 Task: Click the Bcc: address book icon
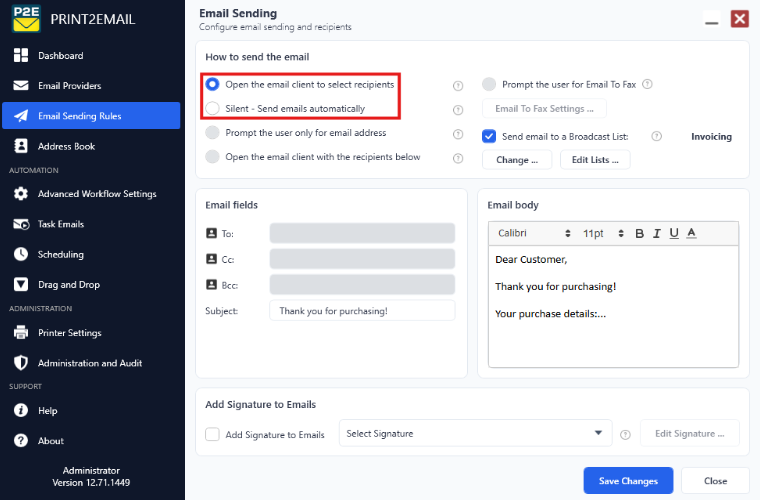tap(211, 284)
